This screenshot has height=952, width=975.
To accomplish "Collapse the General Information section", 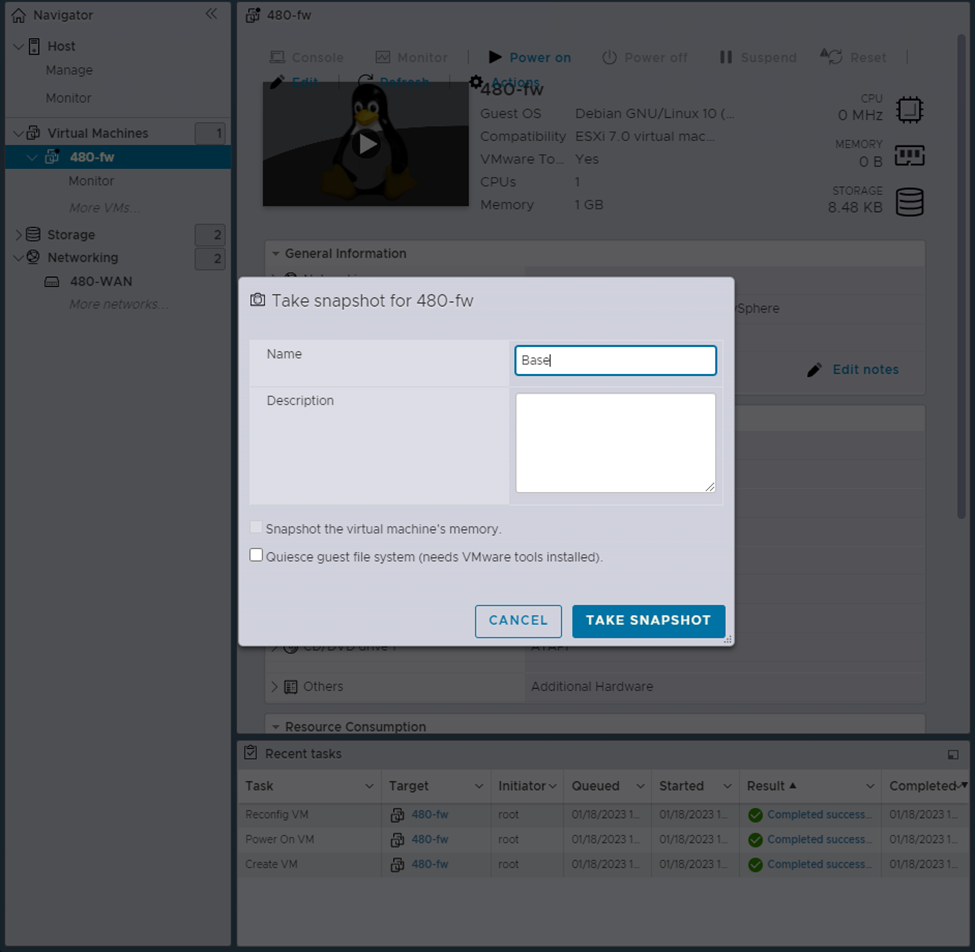I will [x=275, y=254].
